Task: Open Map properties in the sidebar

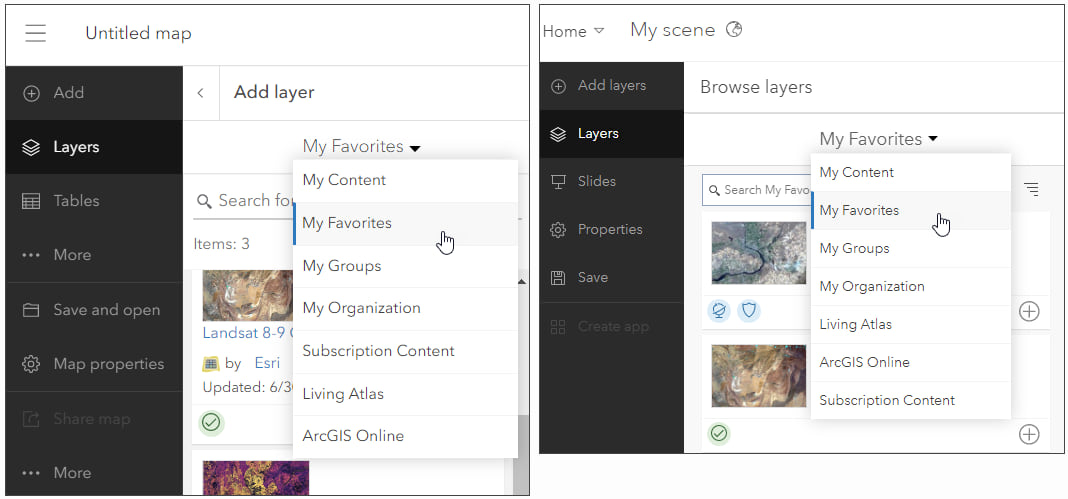Action: [x=108, y=364]
